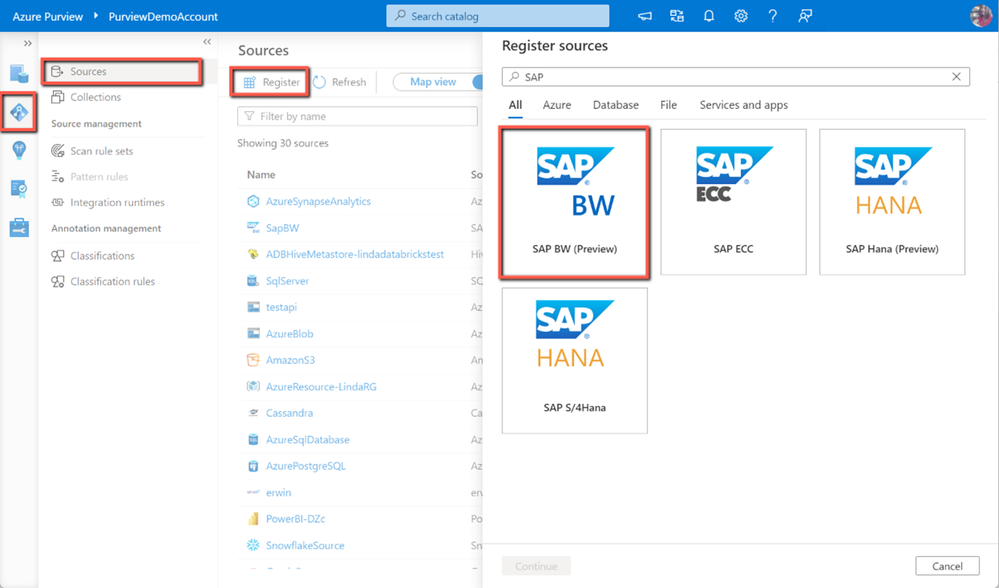Open the Insights lightbulb icon
Viewport: 999px width, 588px height.
[x=19, y=150]
